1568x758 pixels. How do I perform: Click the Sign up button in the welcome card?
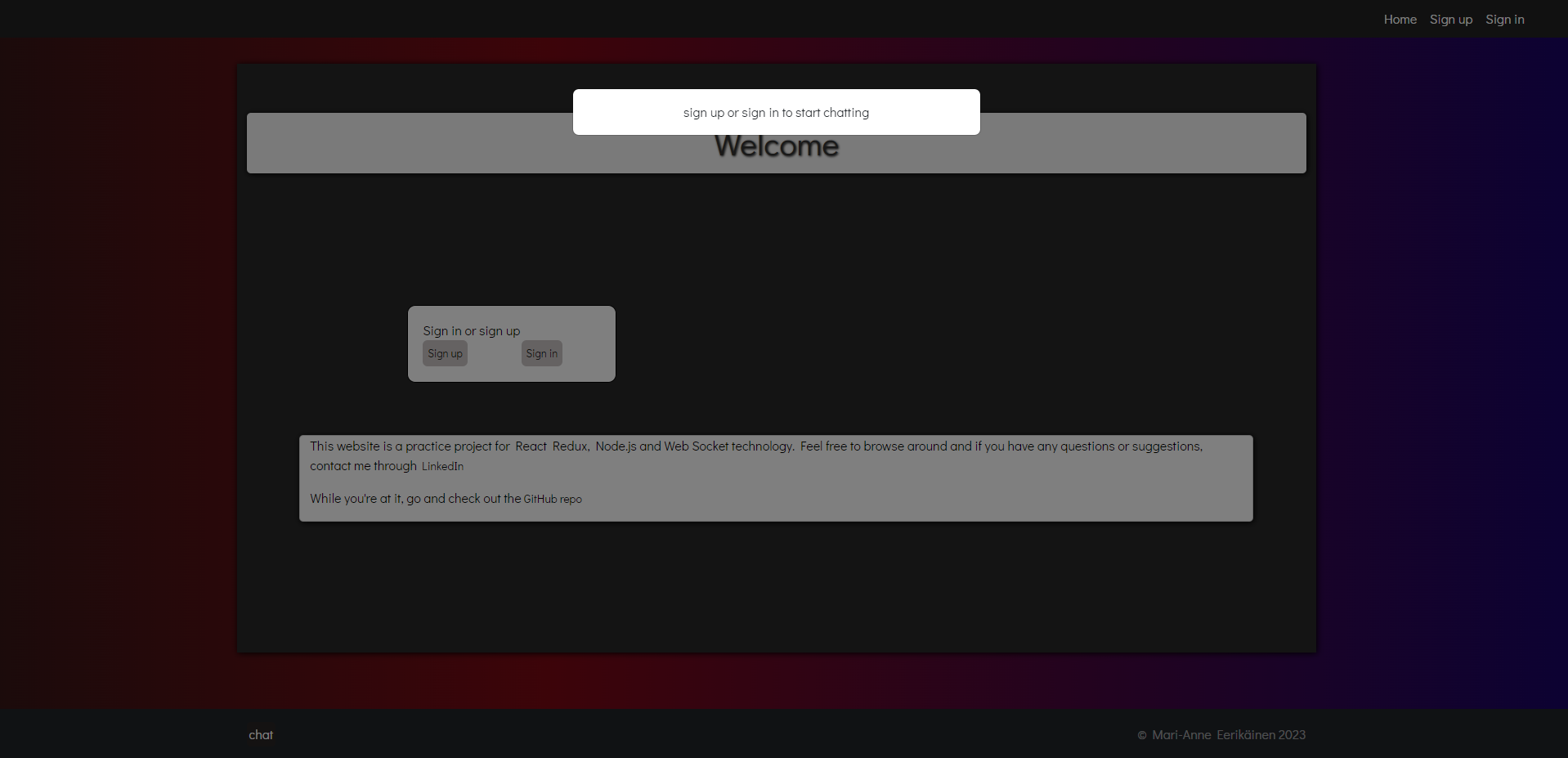coord(445,353)
